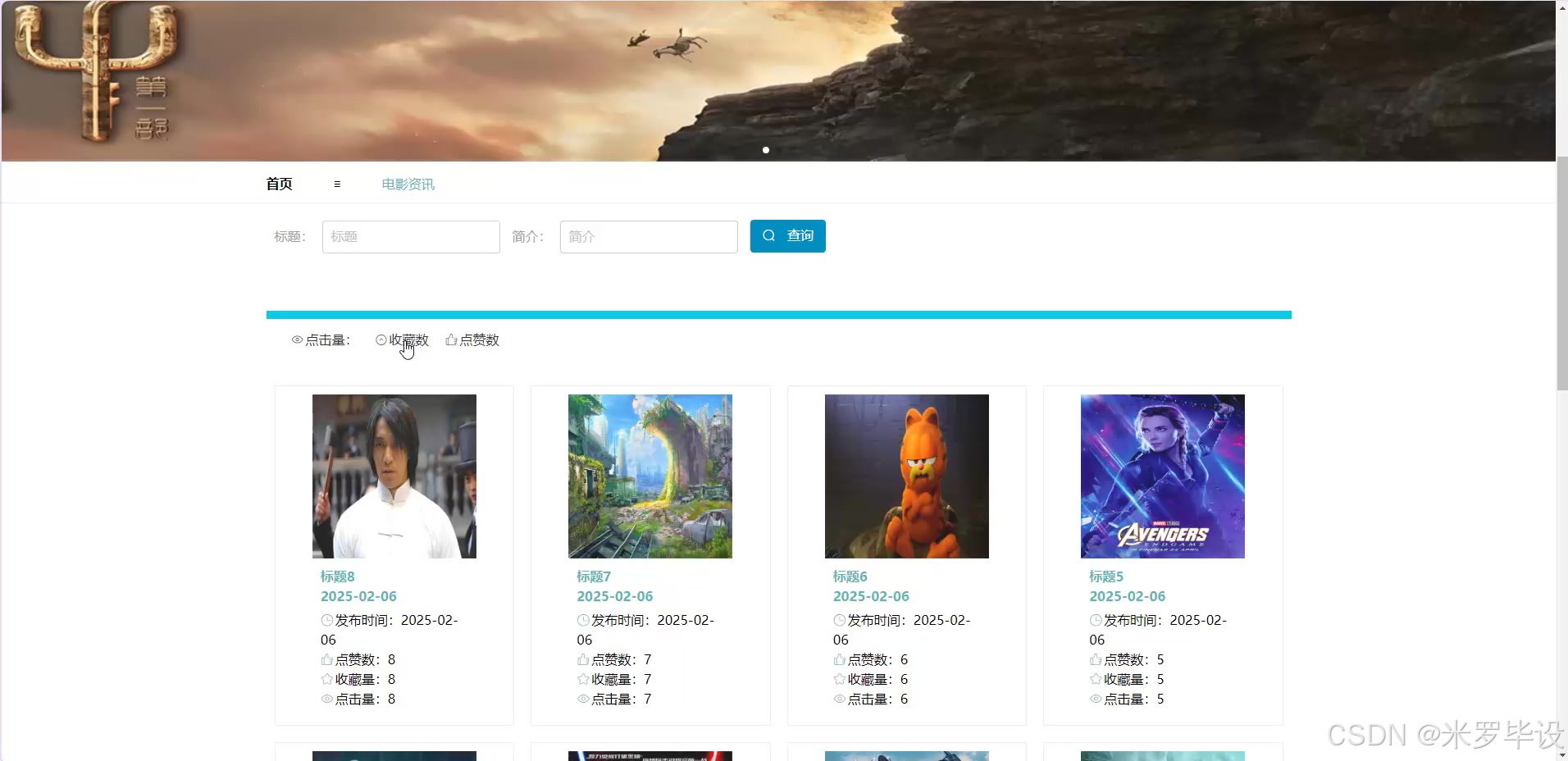The width and height of the screenshot is (1568, 761).
Task: Focus the 简介 search input field
Action: 649,236
